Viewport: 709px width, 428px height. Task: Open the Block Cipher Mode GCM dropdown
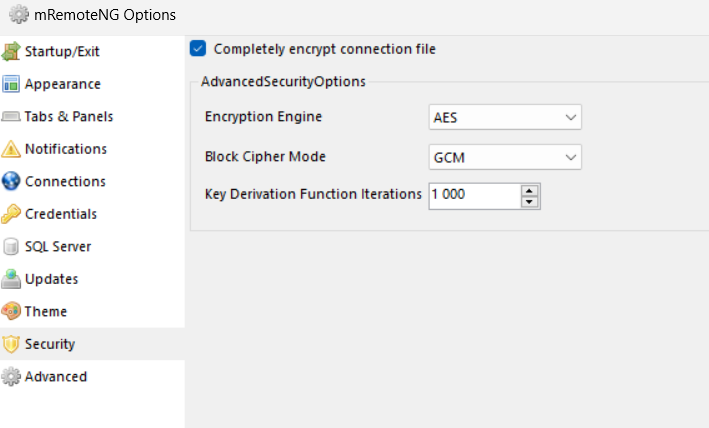pos(505,157)
